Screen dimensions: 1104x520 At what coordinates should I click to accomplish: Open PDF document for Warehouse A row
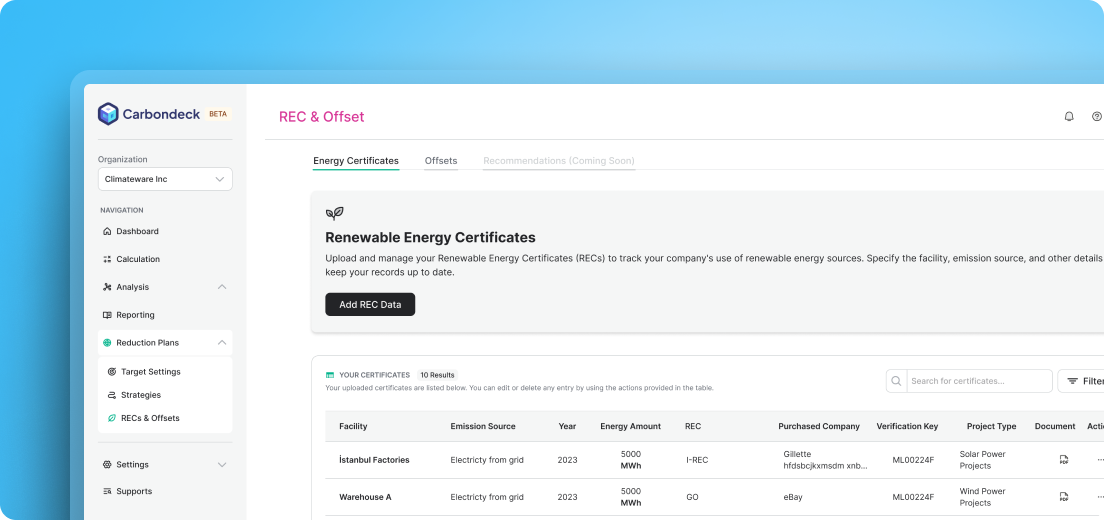pyautogui.click(x=1064, y=497)
